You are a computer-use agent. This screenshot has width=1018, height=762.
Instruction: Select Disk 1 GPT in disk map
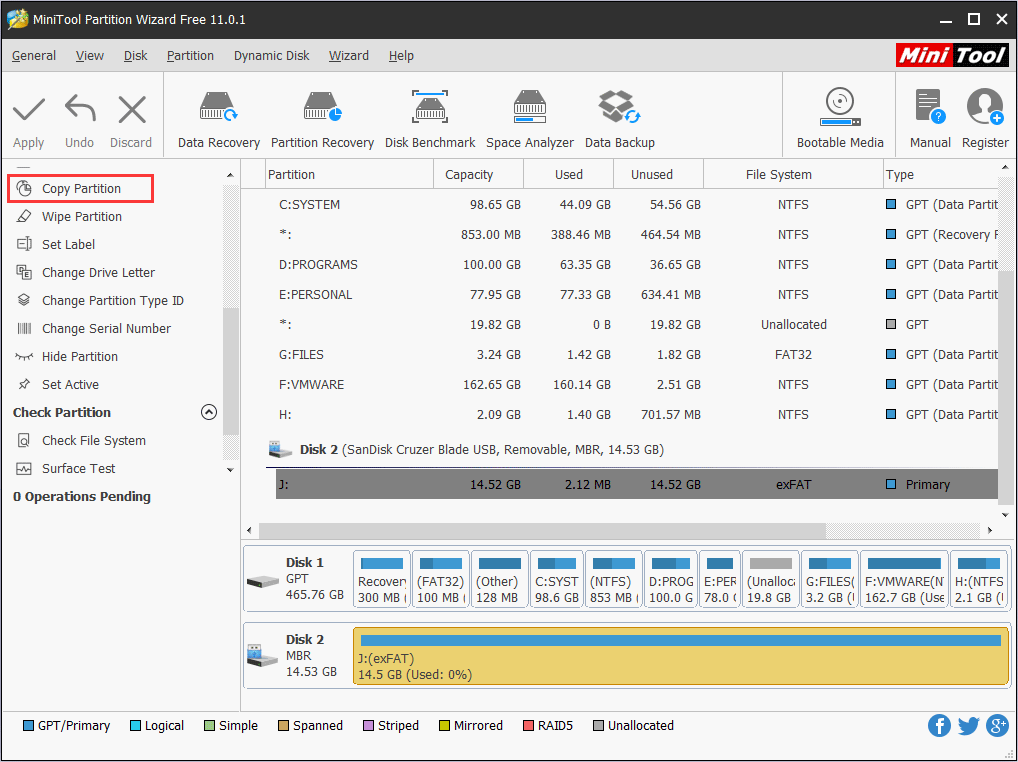[297, 578]
